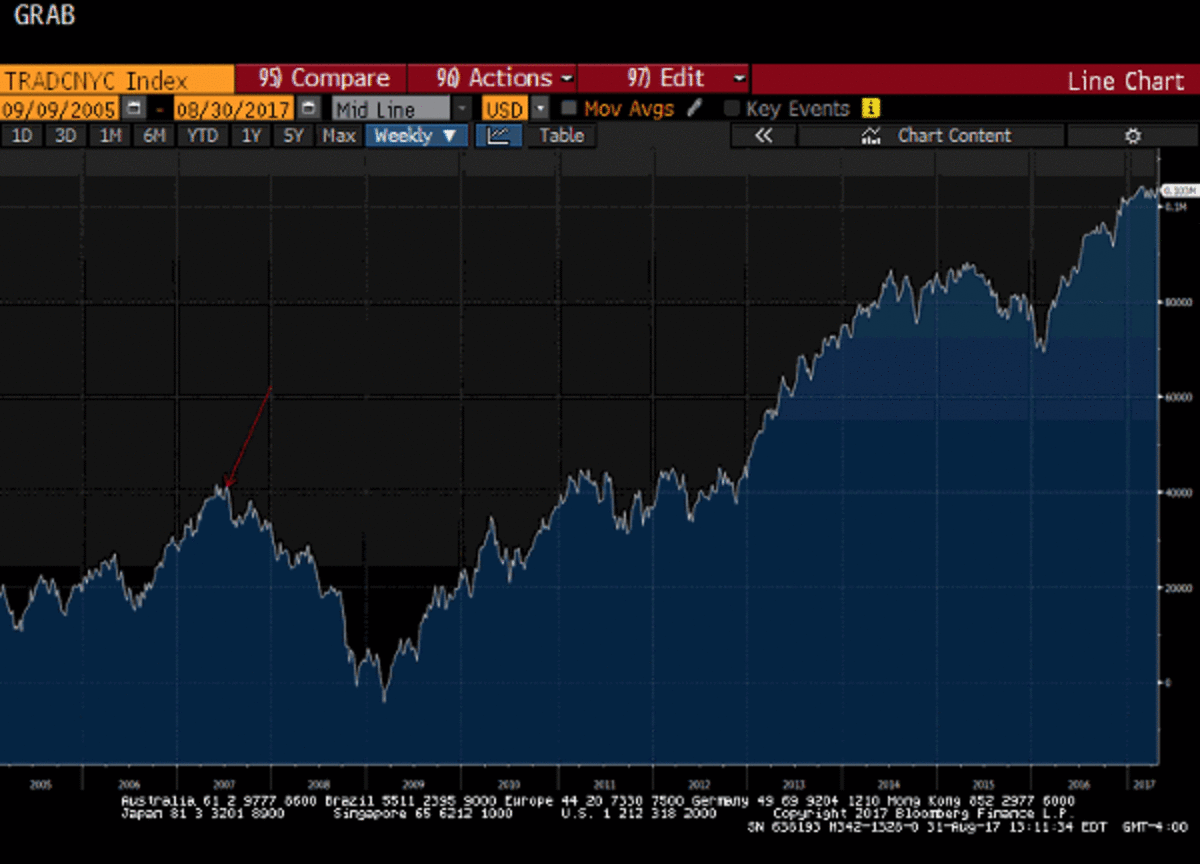The image size is (1200, 864).
Task: Enable the Mov Avgs checkbox
Action: coord(568,108)
